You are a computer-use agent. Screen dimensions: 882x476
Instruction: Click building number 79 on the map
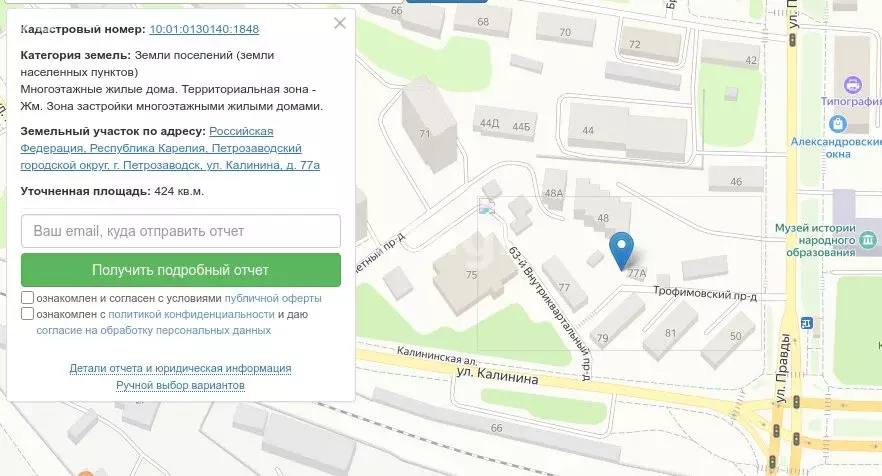(602, 338)
